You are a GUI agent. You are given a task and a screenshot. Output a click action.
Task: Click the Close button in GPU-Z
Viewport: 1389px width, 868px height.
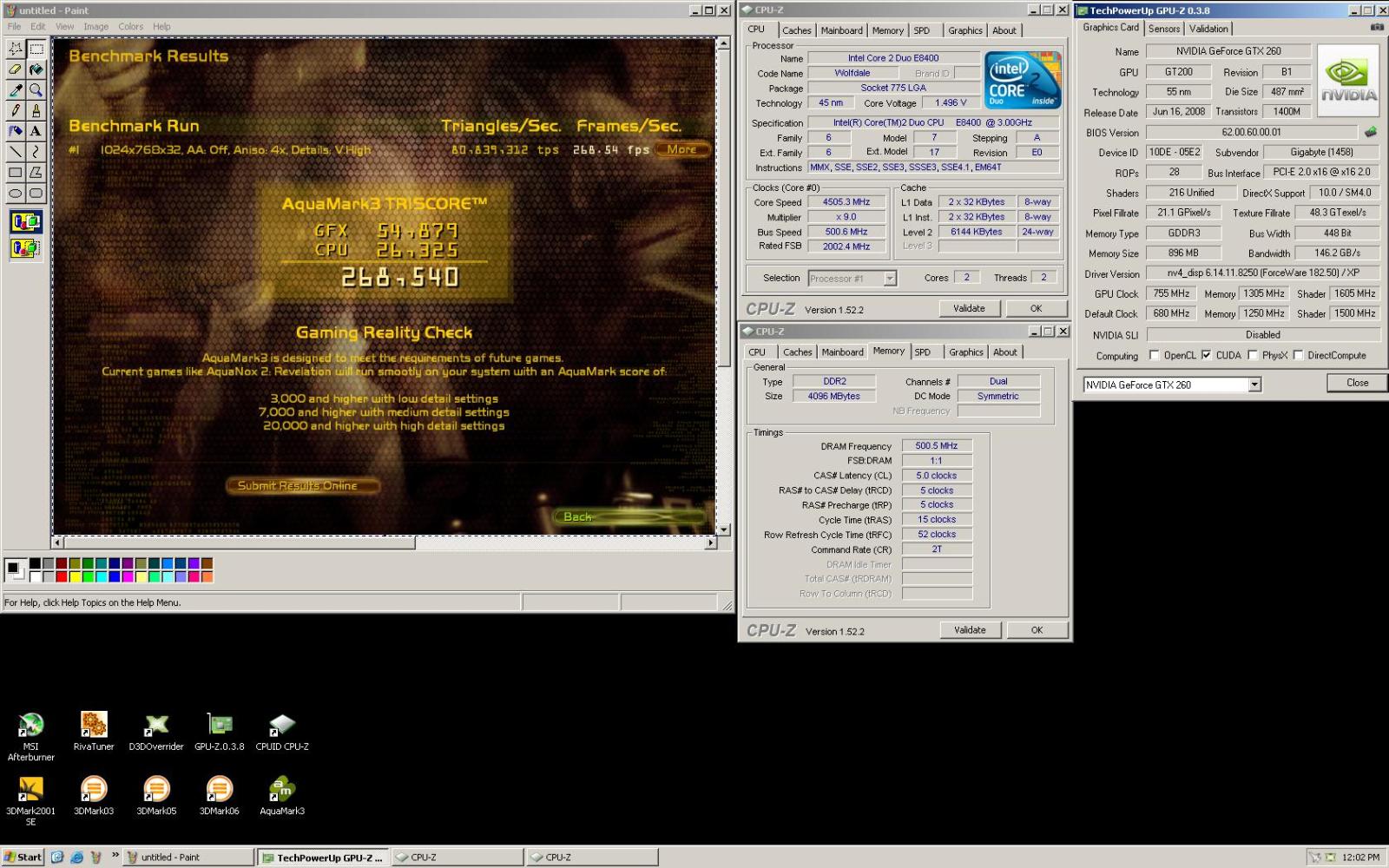1357,383
